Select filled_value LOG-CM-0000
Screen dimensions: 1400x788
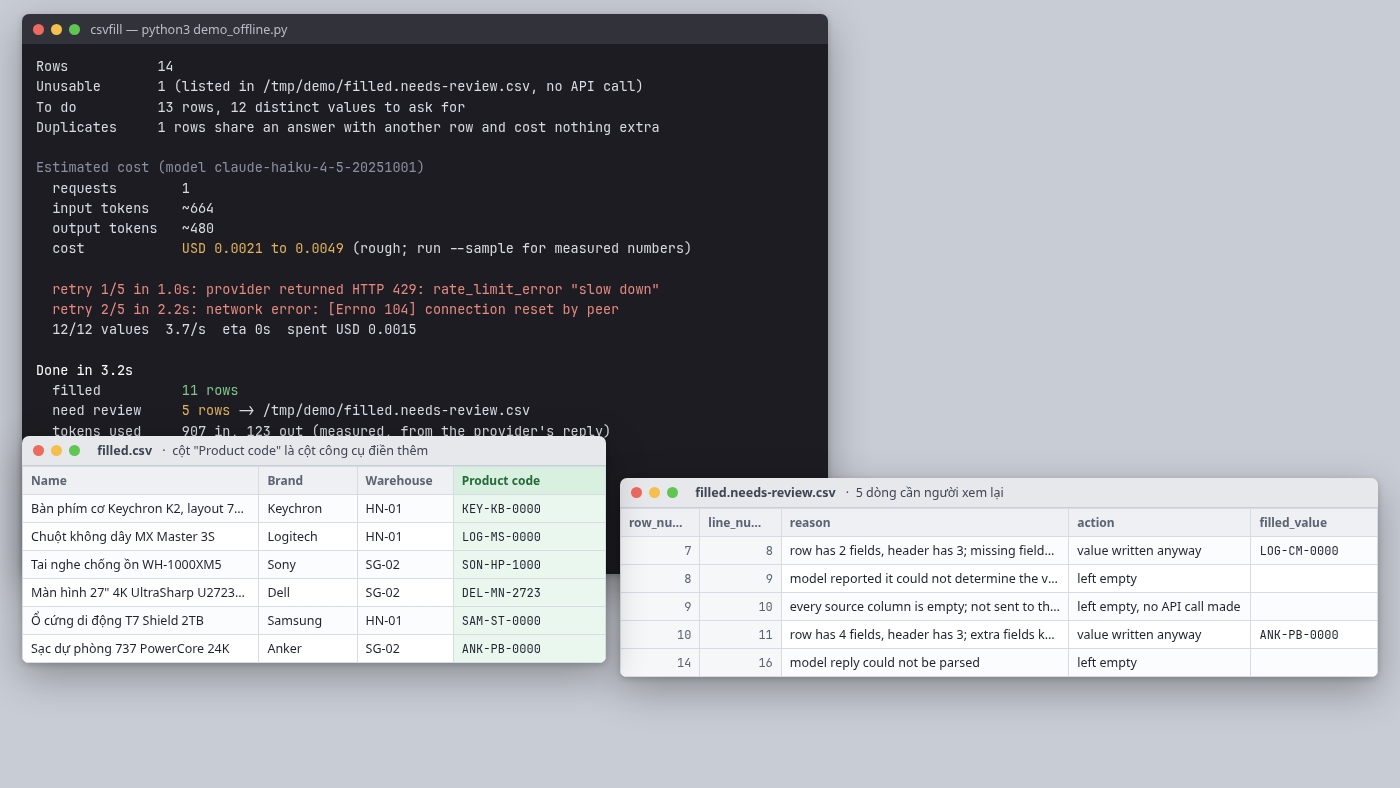[x=1314, y=551]
